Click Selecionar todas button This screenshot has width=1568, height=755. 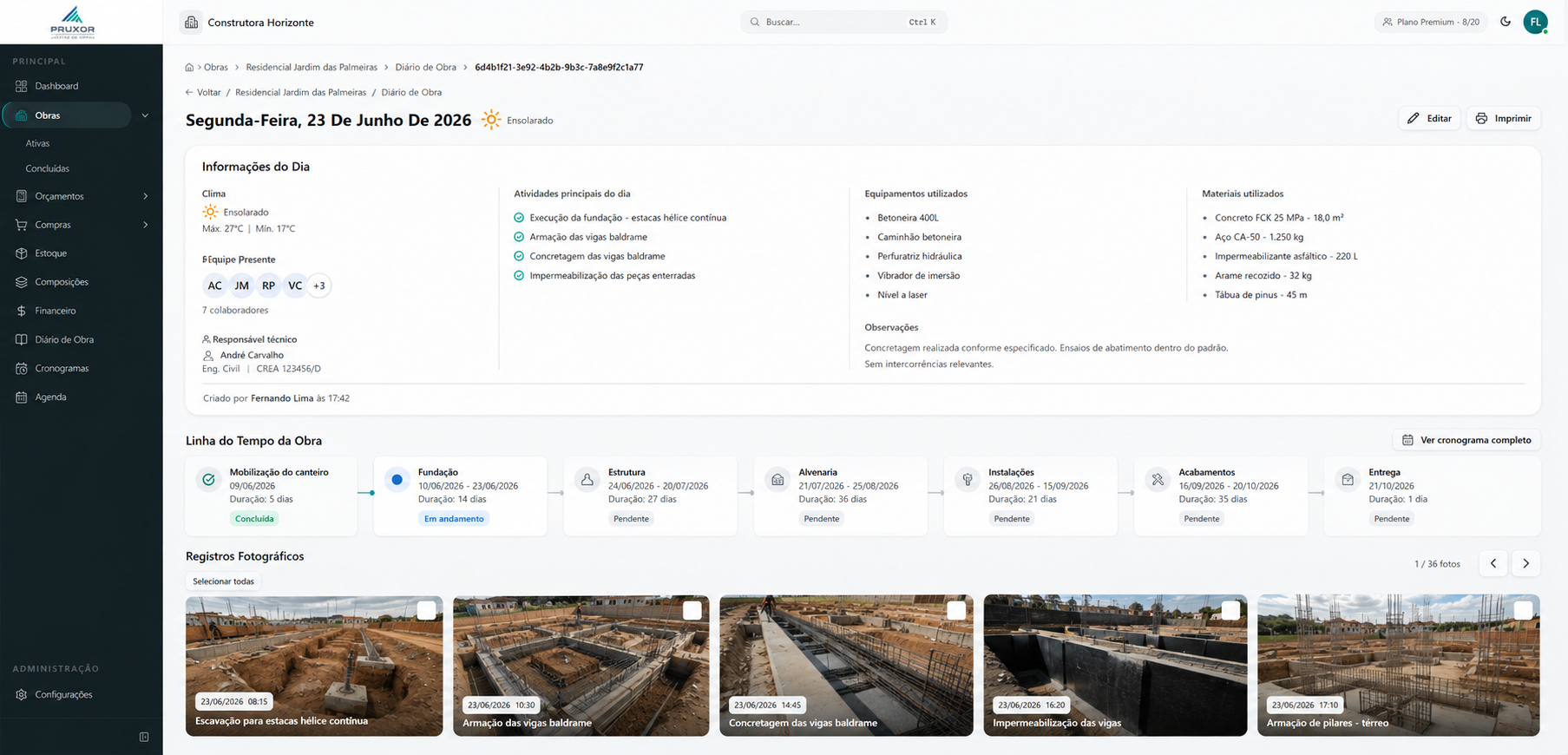pos(223,581)
